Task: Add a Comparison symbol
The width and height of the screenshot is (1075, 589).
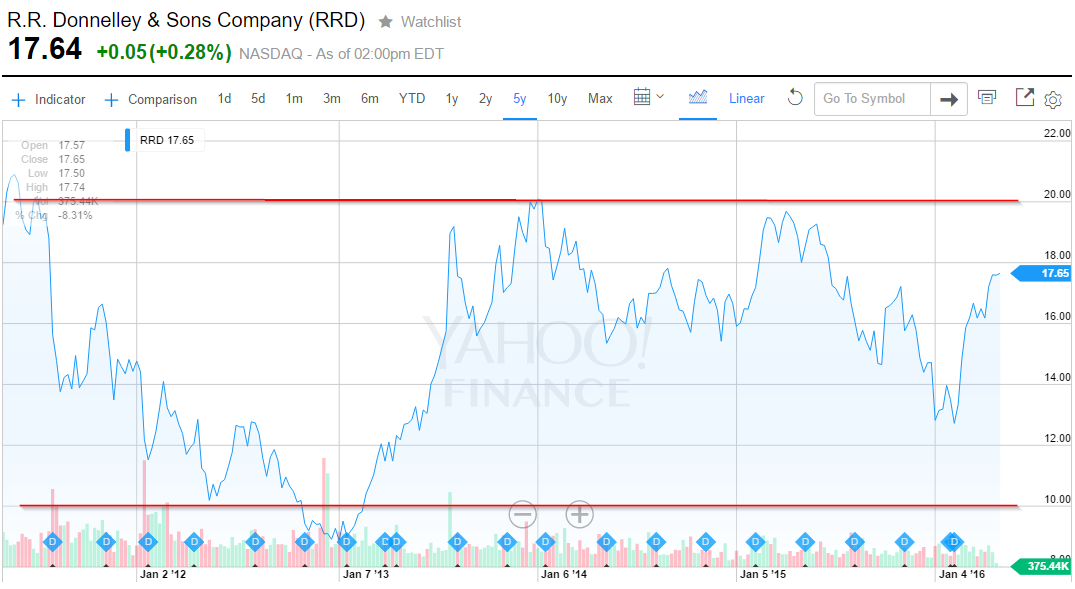Action: pyautogui.click(x=151, y=100)
